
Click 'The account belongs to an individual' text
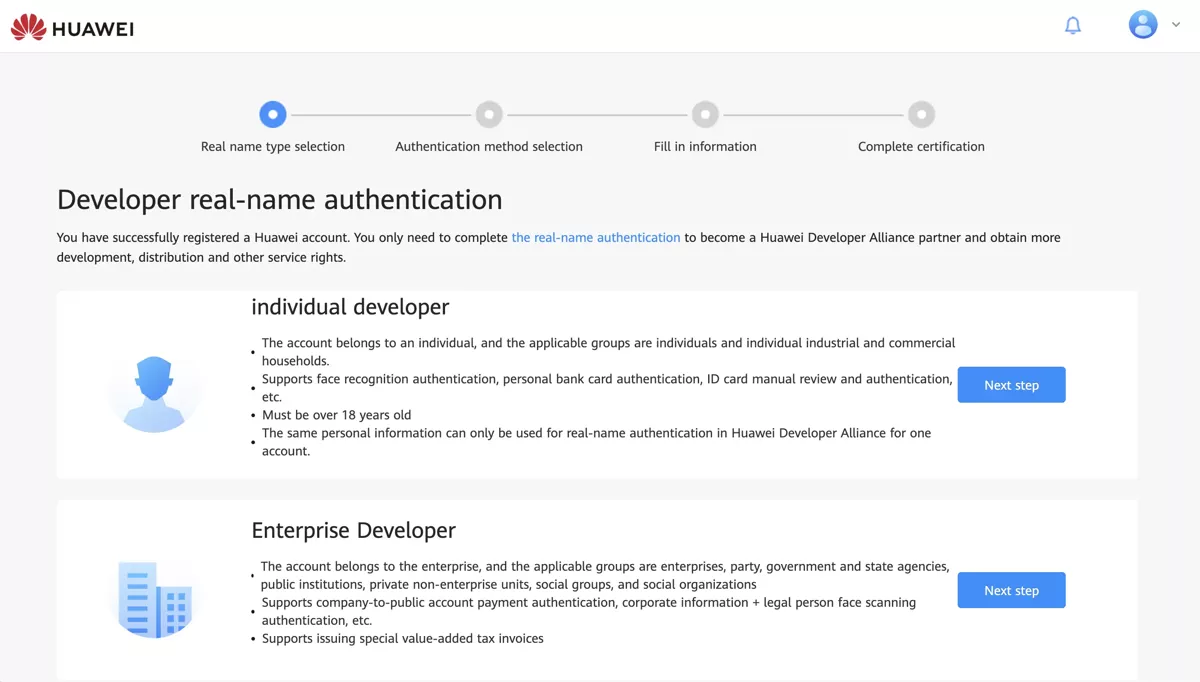608,352
